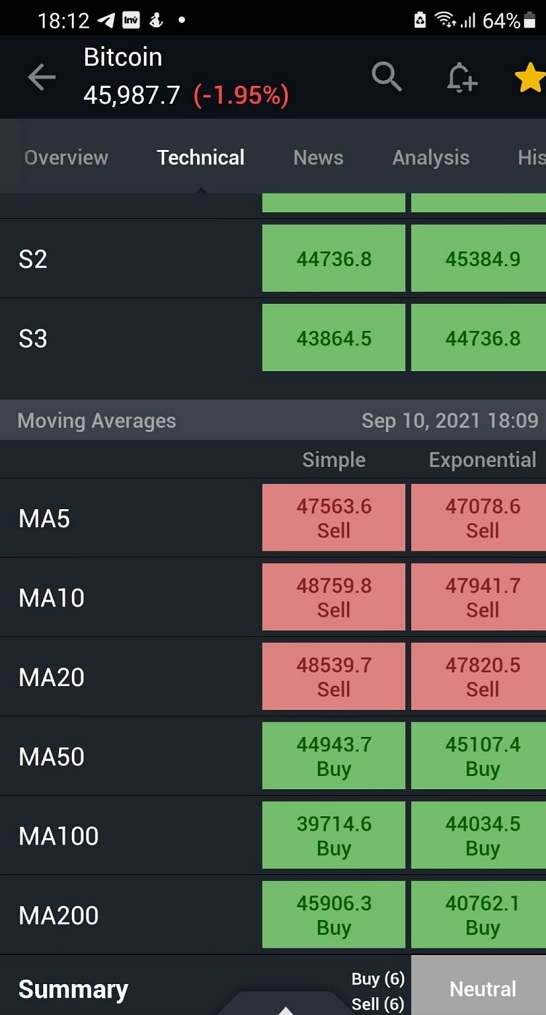Select the MA200 row label

pos(58,915)
